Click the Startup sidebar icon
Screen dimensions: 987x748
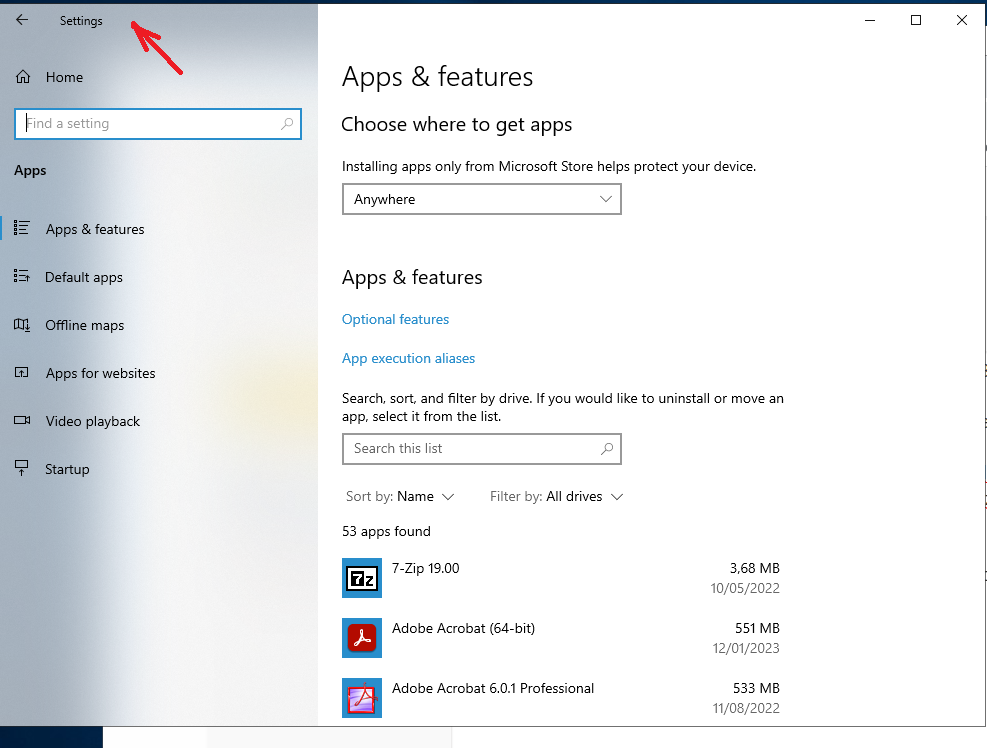[x=22, y=469]
